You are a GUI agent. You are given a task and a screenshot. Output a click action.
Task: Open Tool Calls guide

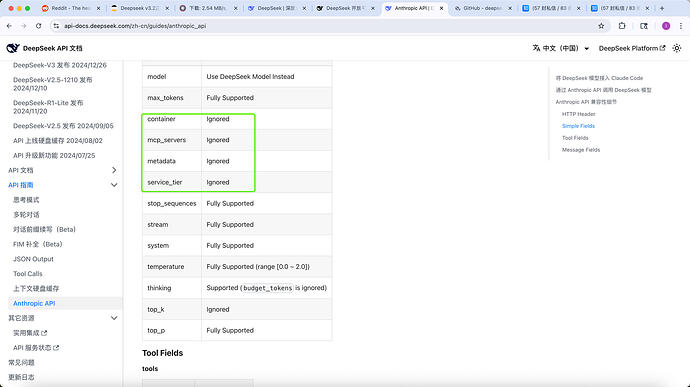(x=28, y=273)
